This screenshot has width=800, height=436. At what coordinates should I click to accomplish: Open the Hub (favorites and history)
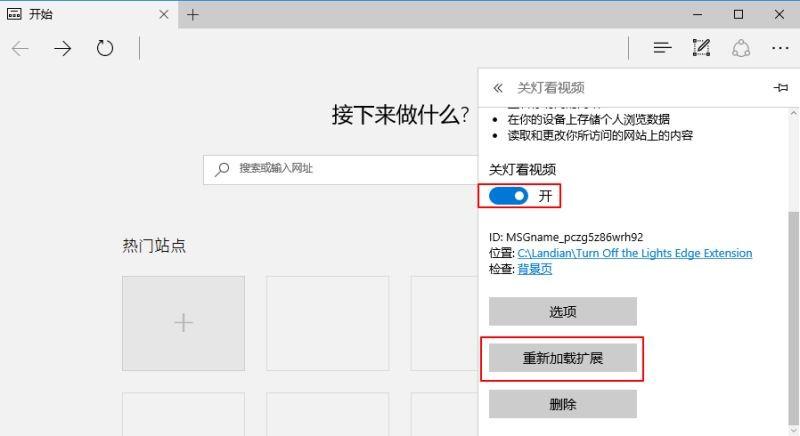662,48
